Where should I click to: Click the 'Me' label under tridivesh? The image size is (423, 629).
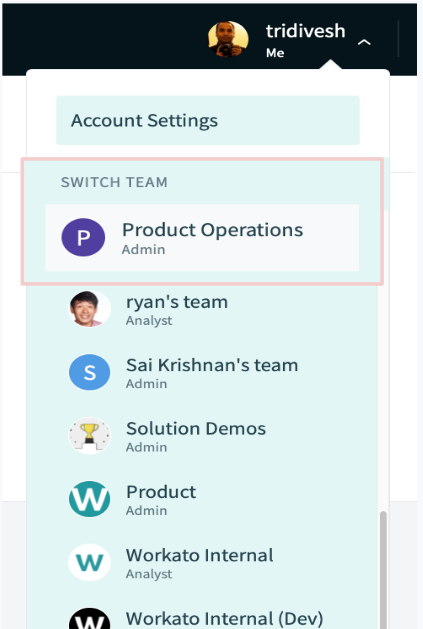(x=275, y=53)
